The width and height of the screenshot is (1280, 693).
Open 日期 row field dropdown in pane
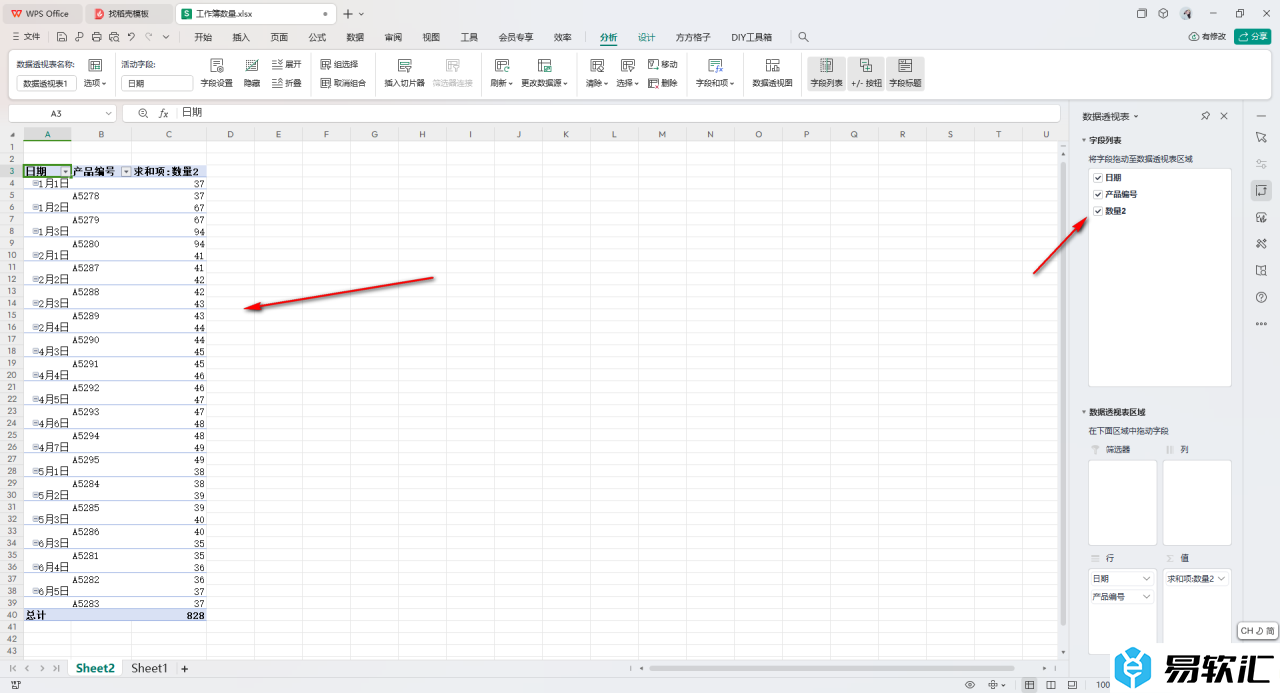[x=1146, y=579]
